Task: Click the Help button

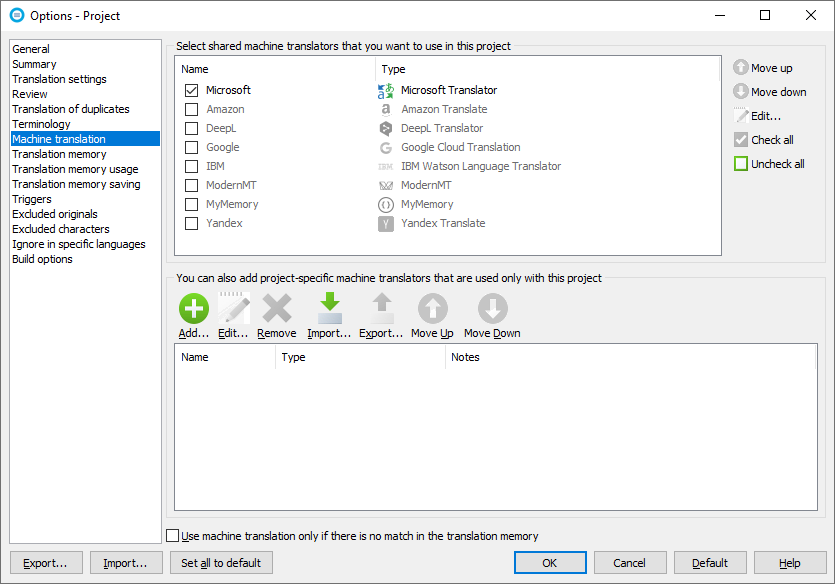Action: pyautogui.click(x=790, y=563)
